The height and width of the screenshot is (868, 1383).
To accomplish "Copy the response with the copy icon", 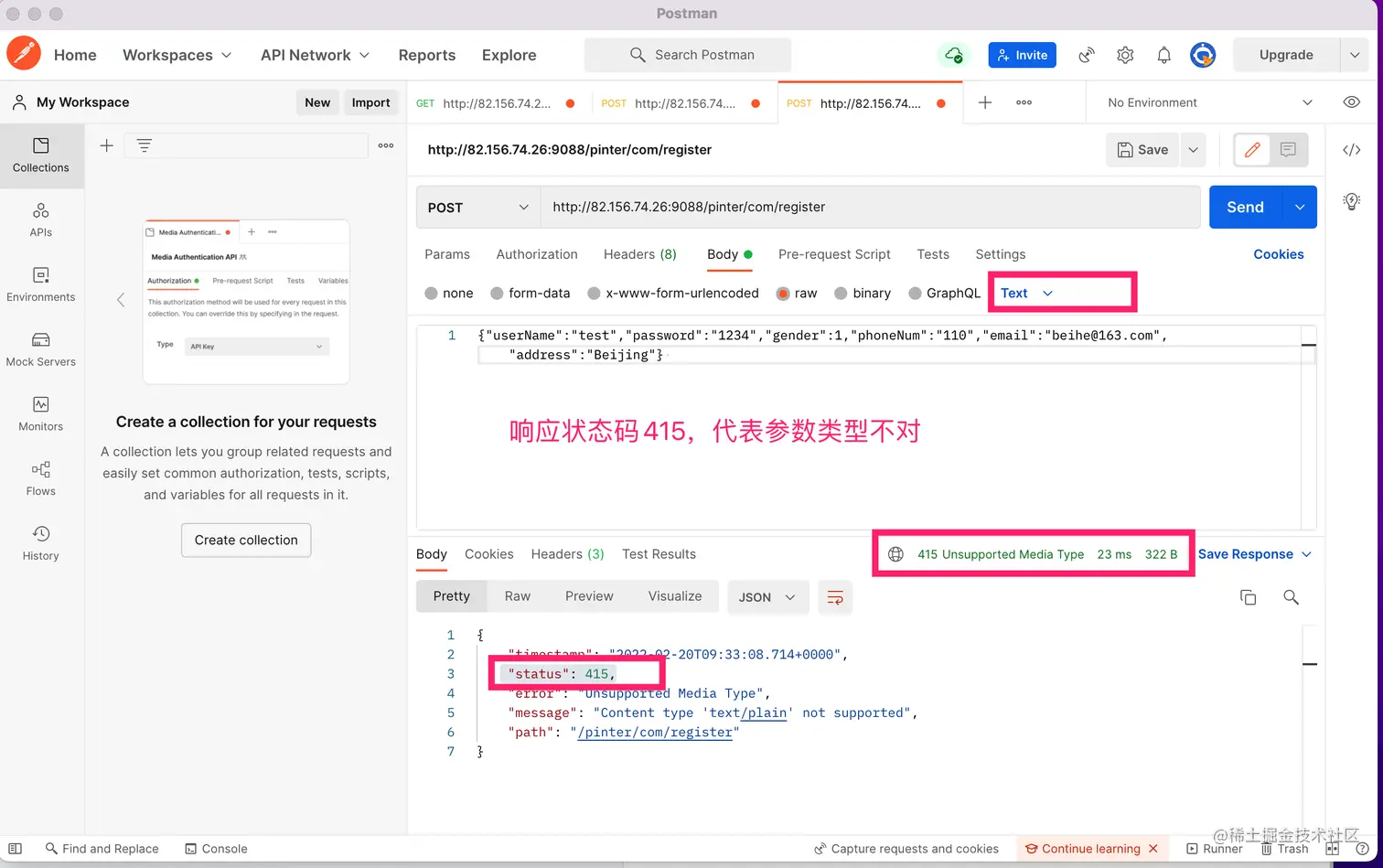I will (x=1248, y=597).
